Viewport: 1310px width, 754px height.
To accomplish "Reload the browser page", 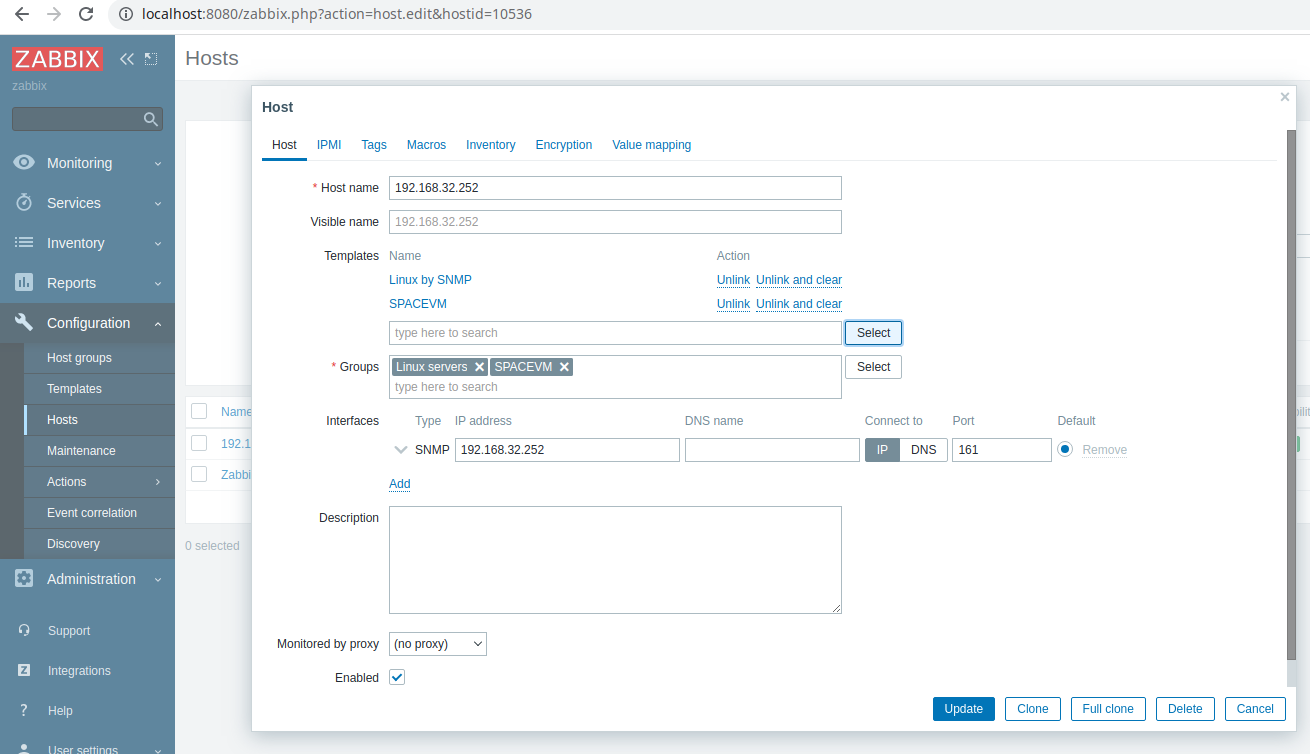I will point(86,14).
